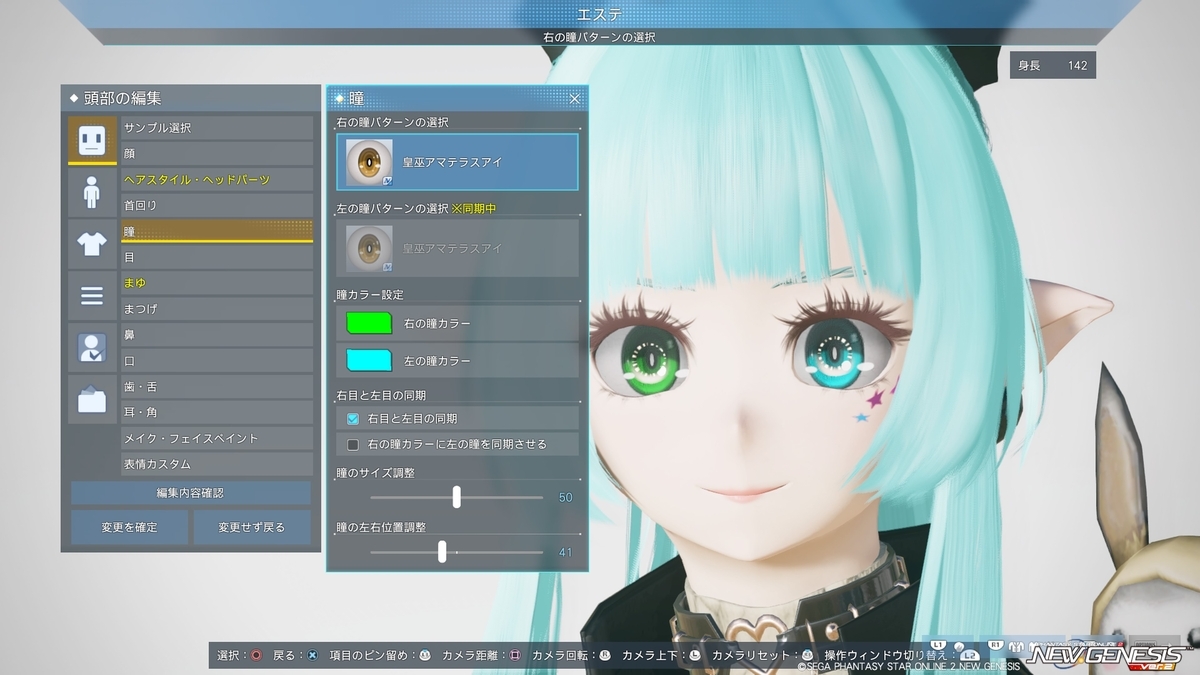
Task: Click the 頭部の編集 panel title
Action: click(x=122, y=98)
